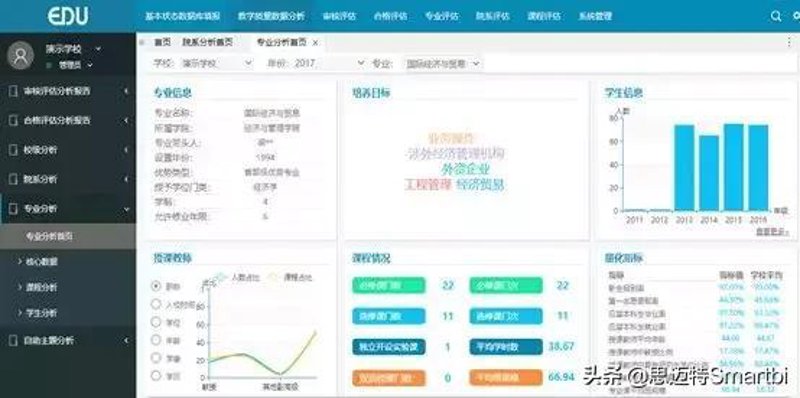The width and height of the screenshot is (800, 398).
Task: Click the 合格评估分析报告 sidebar document icon
Action: (x=13, y=120)
